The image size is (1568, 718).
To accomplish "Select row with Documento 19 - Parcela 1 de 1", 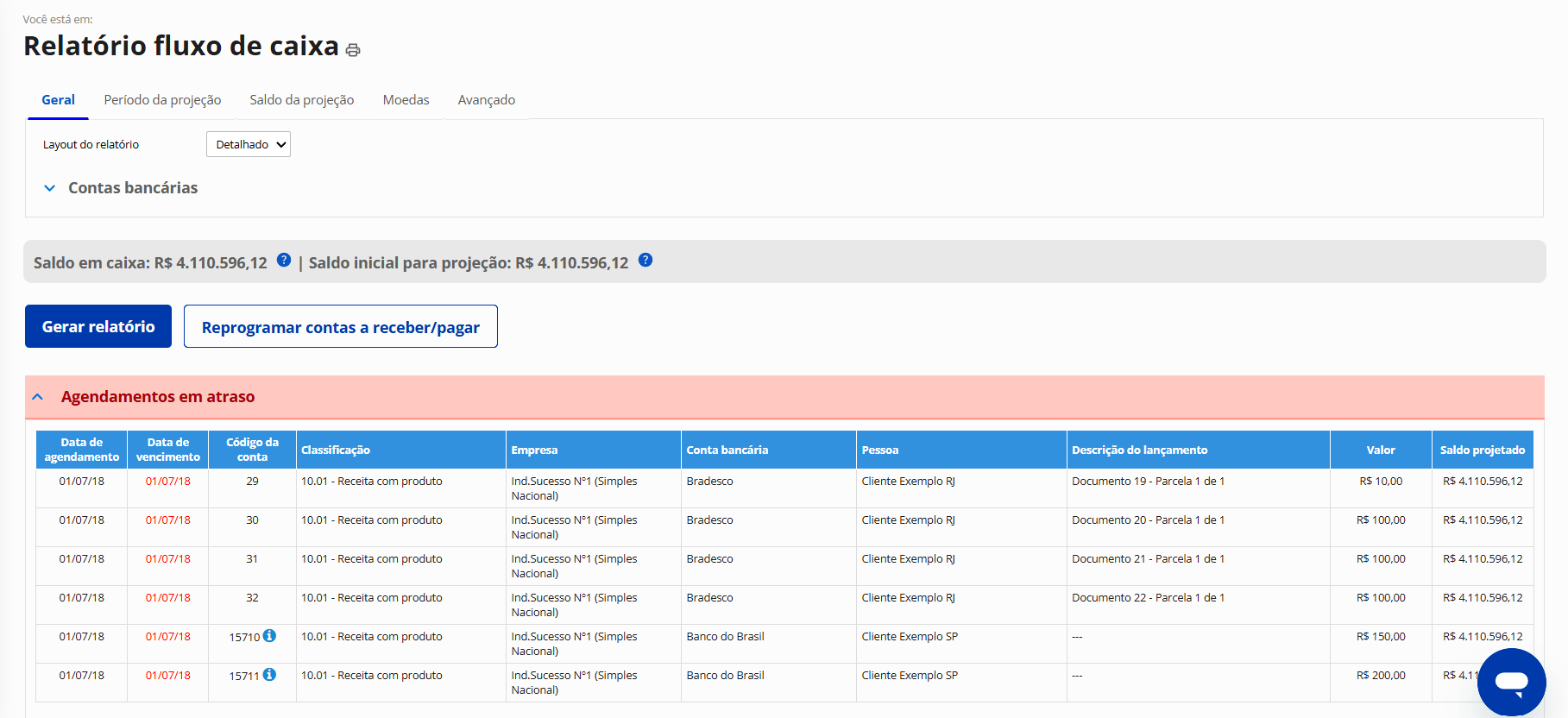I will (x=1148, y=482).
